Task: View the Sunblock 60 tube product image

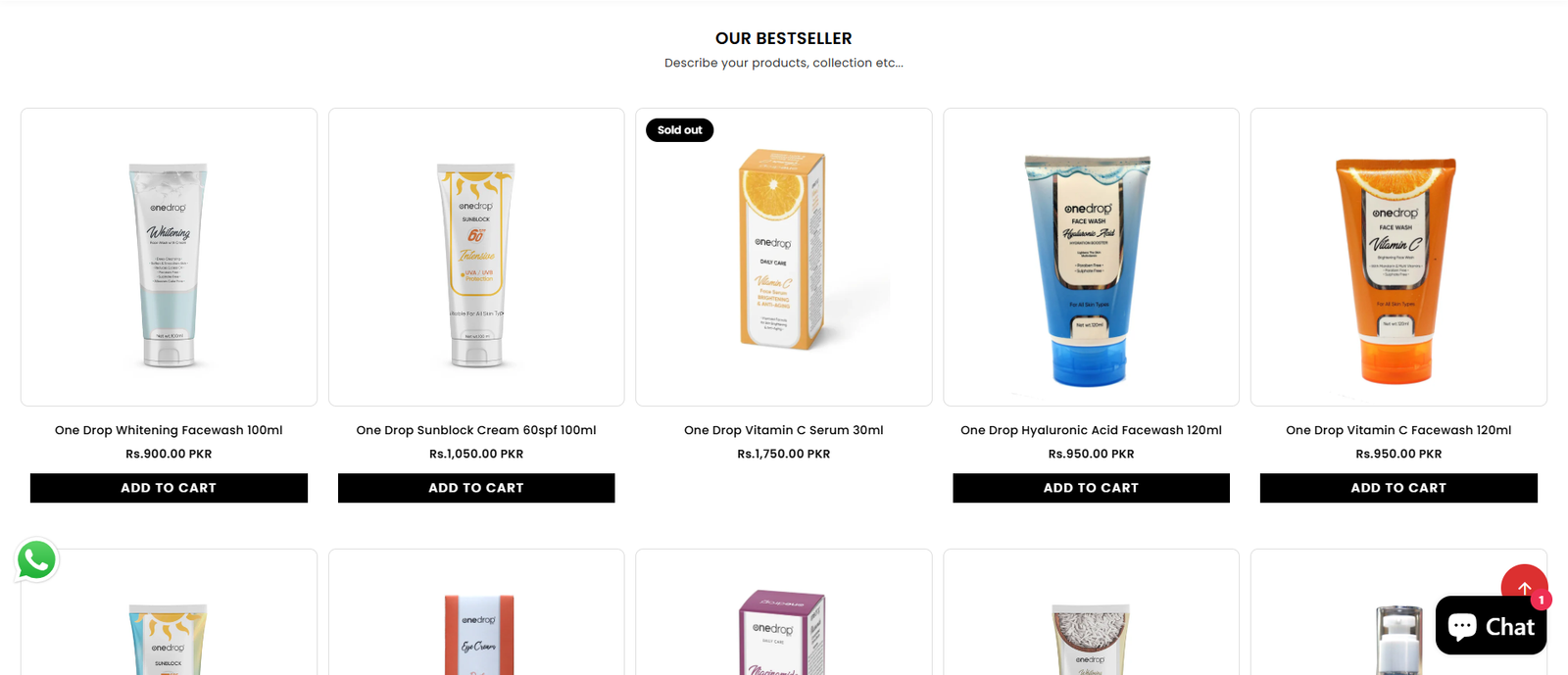Action: 476,258
